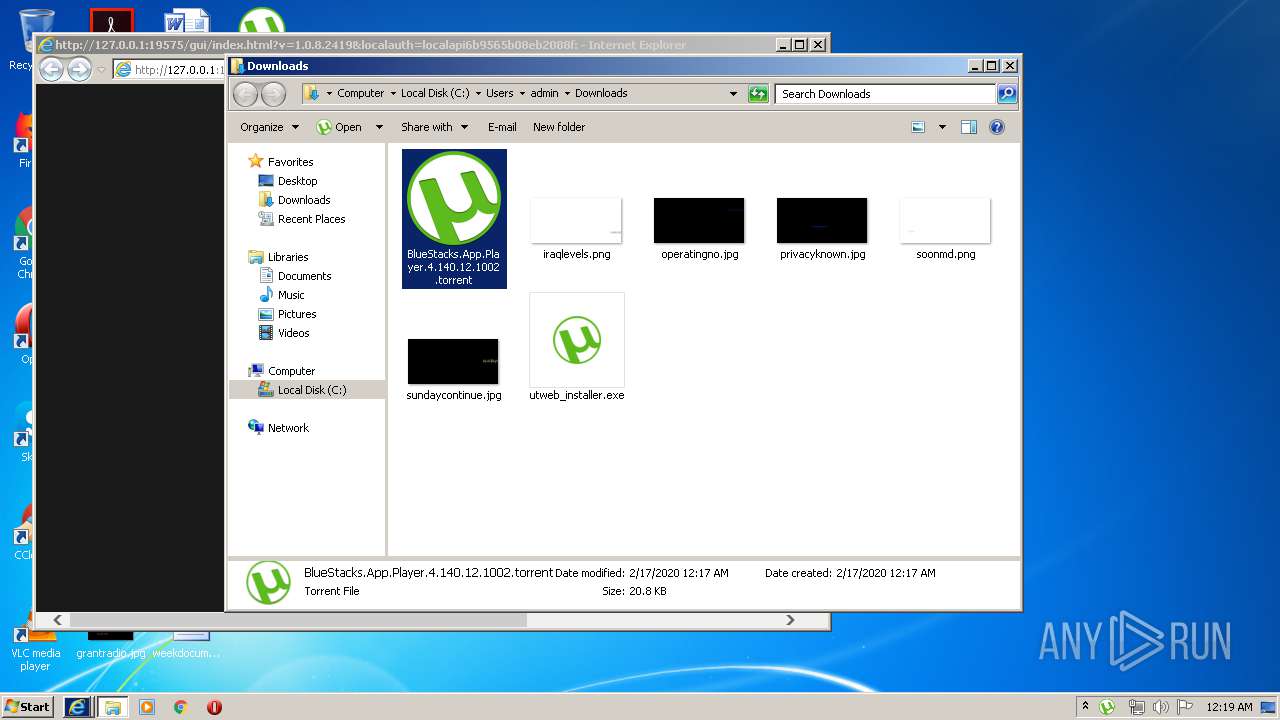The image size is (1280, 720).
Task: Open the Start menu
Action: pos(28,706)
